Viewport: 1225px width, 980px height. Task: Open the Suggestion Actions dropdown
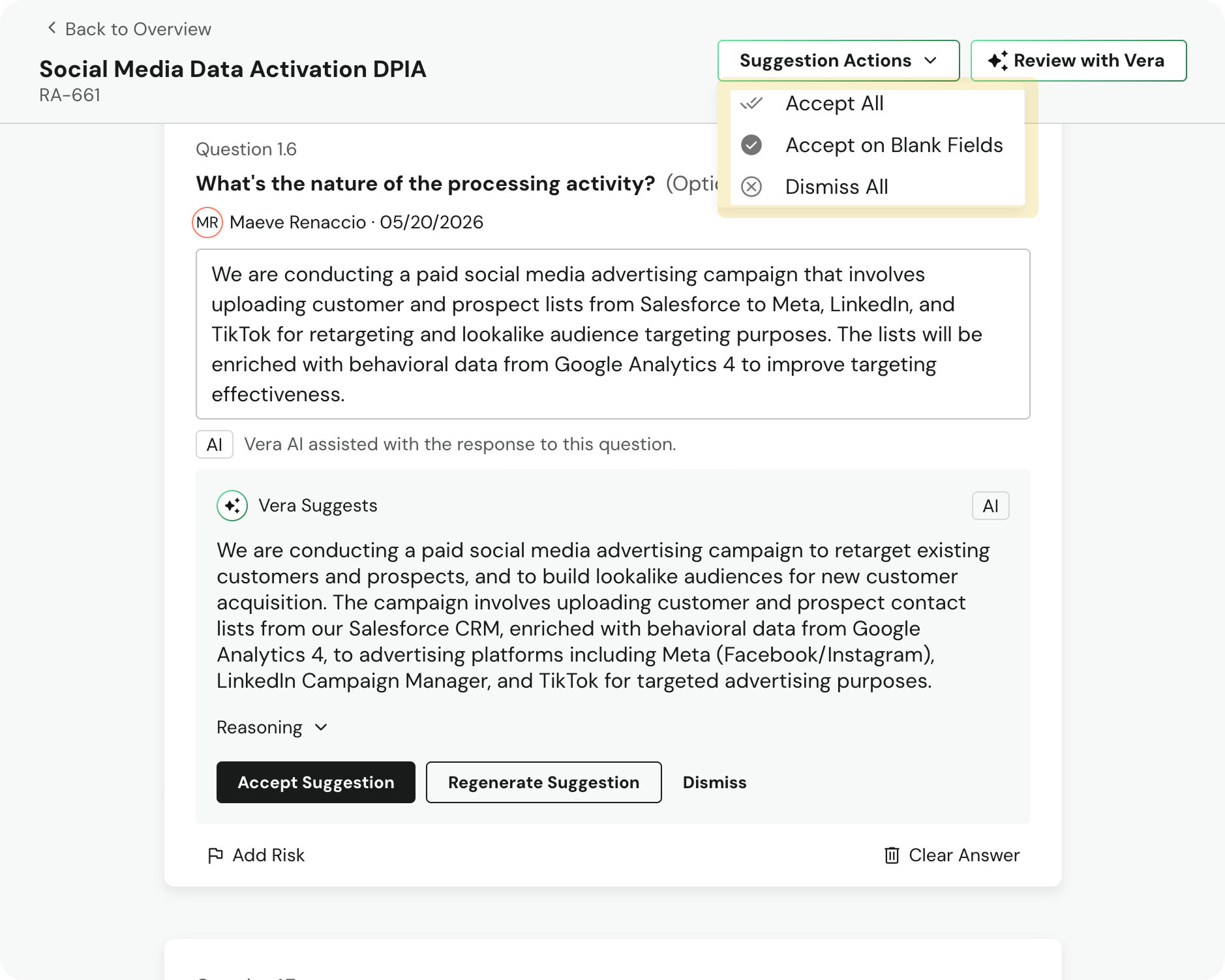point(838,61)
